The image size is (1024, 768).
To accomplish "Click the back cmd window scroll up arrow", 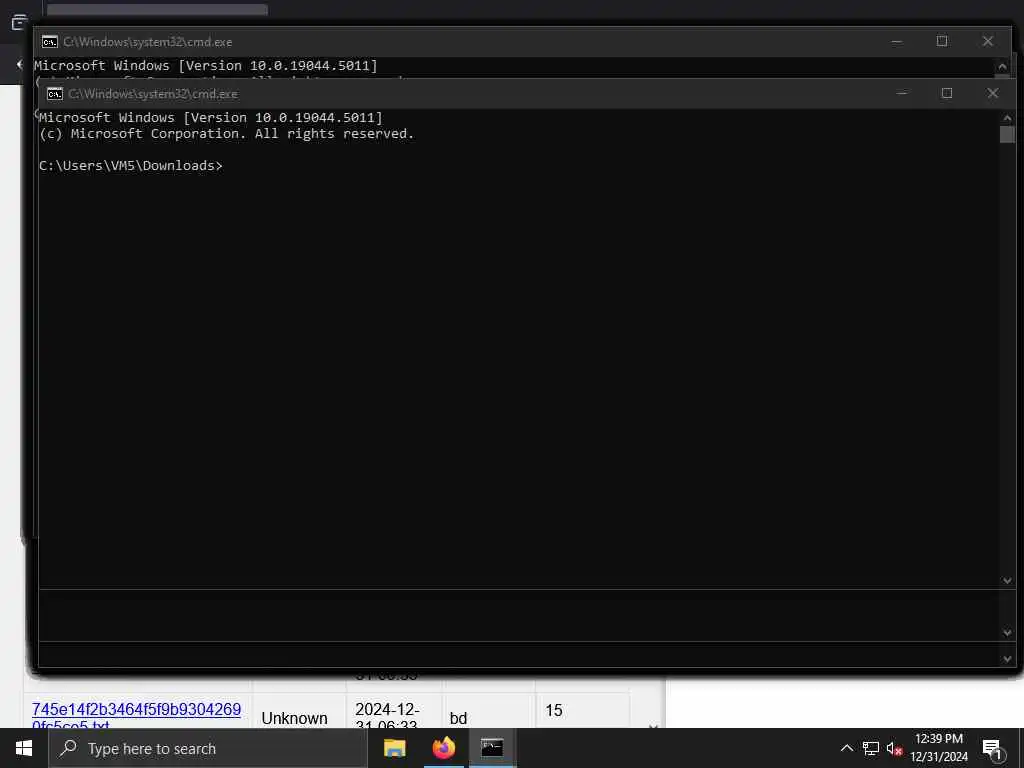I will (x=1002, y=66).
